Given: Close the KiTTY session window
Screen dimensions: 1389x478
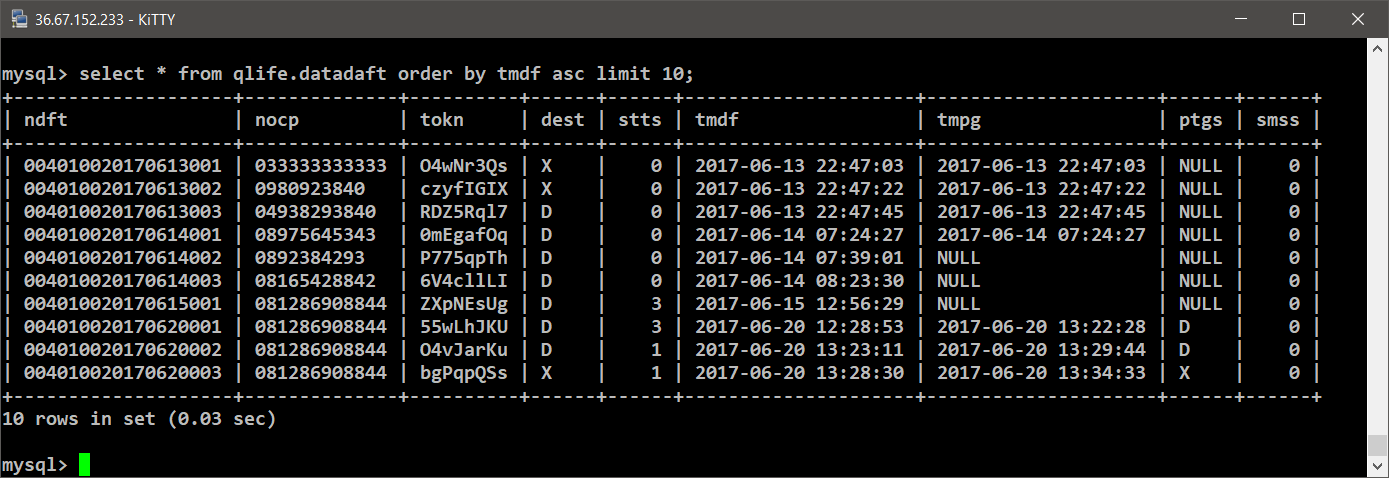Looking at the screenshot, I should 1358,19.
